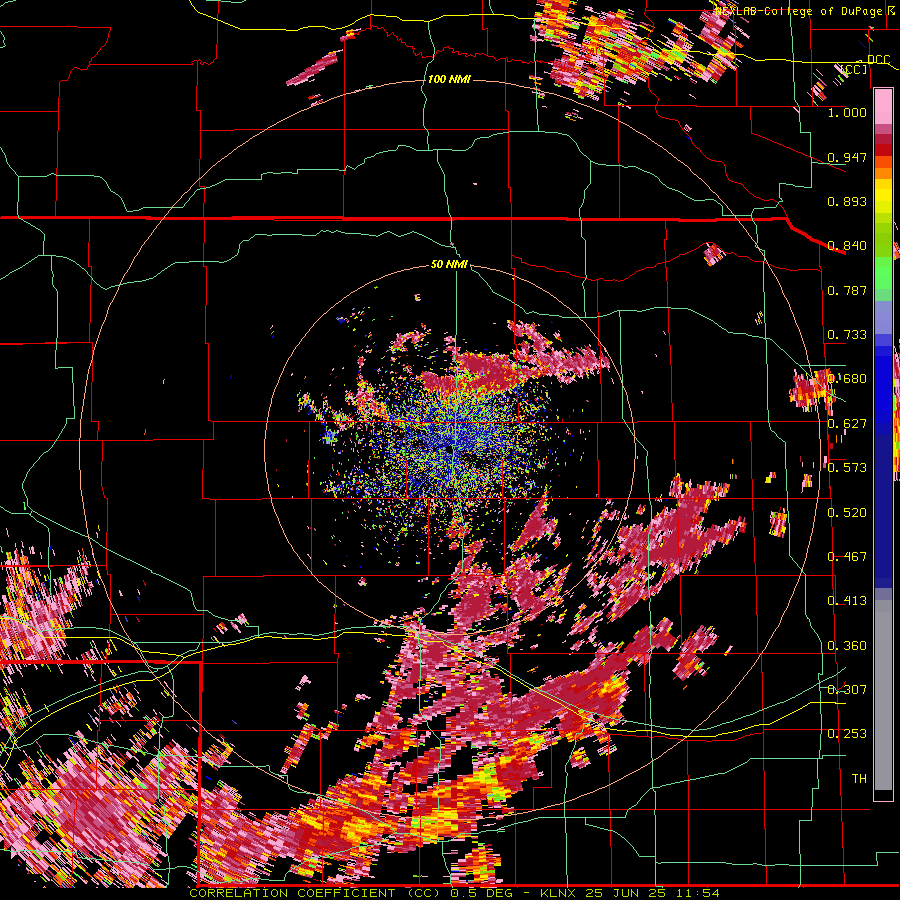The height and width of the screenshot is (900, 900).
Task: Click the 0.733 legend value
Action: pyautogui.click(x=847, y=335)
